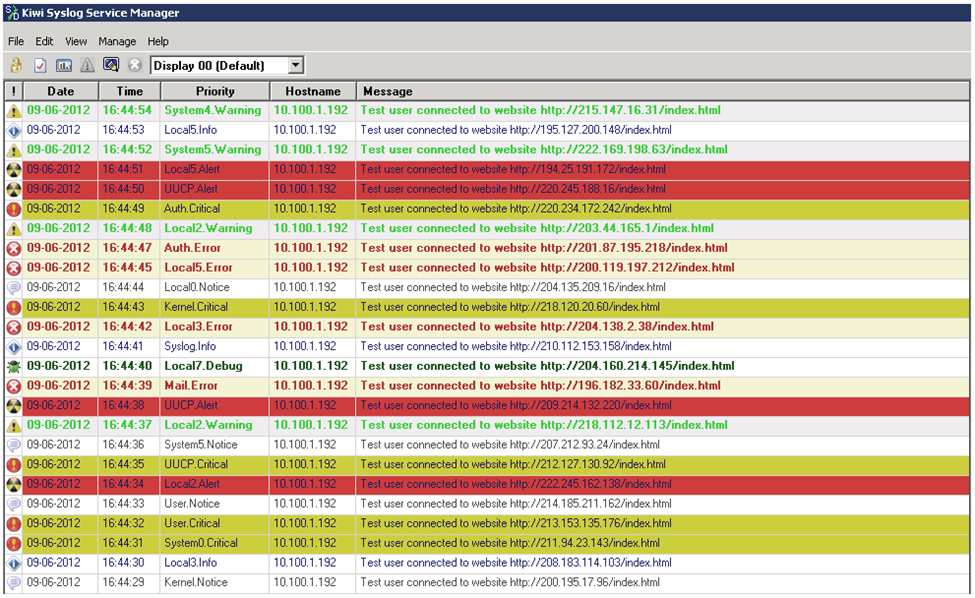975x598 pixels.
Task: Click the notice bubble icon on the Local0.Notice row
Action: pos(11,287)
